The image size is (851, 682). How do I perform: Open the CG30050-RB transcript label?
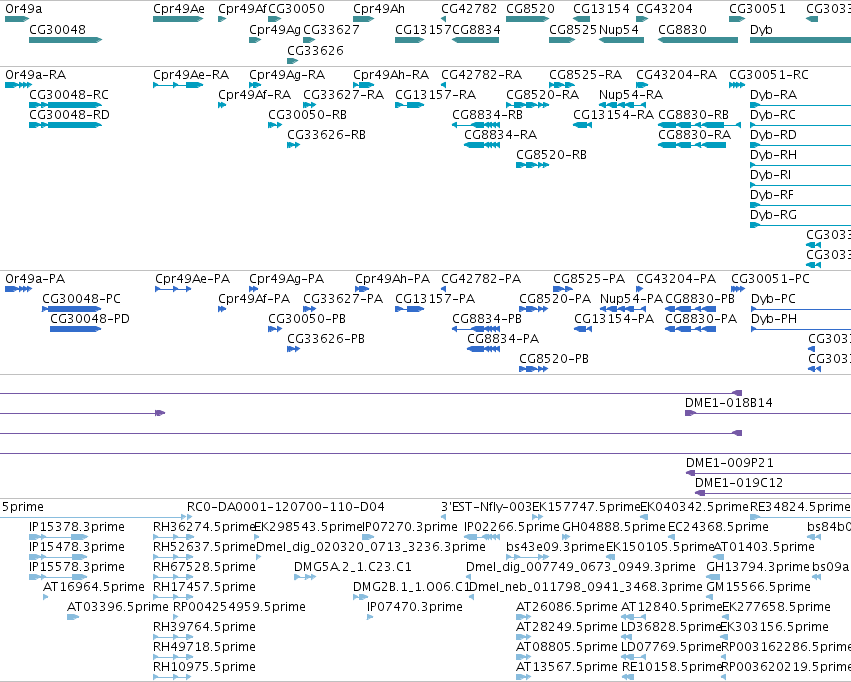[x=307, y=114]
